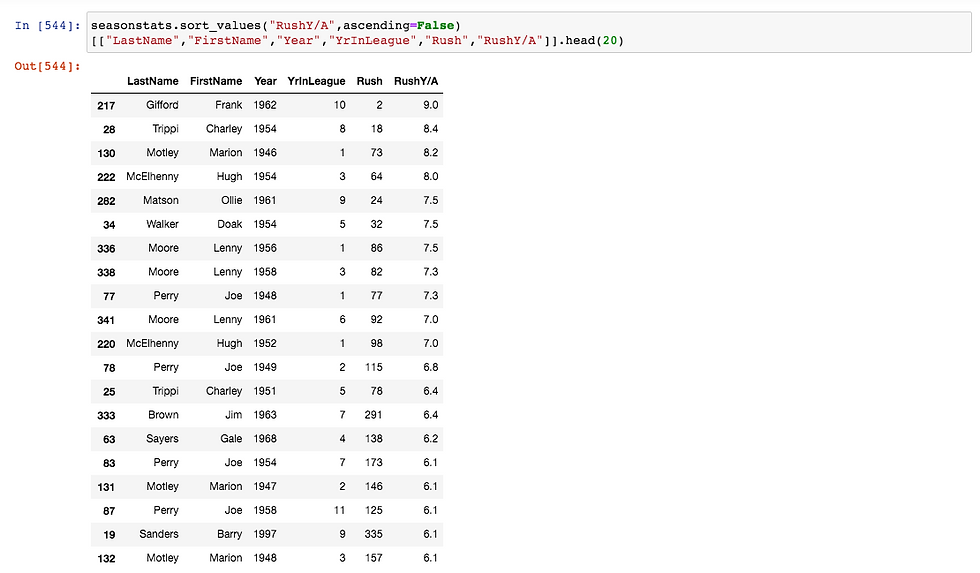The image size is (980, 573).
Task: Select the In [544] prompt label
Action: [x=48, y=26]
